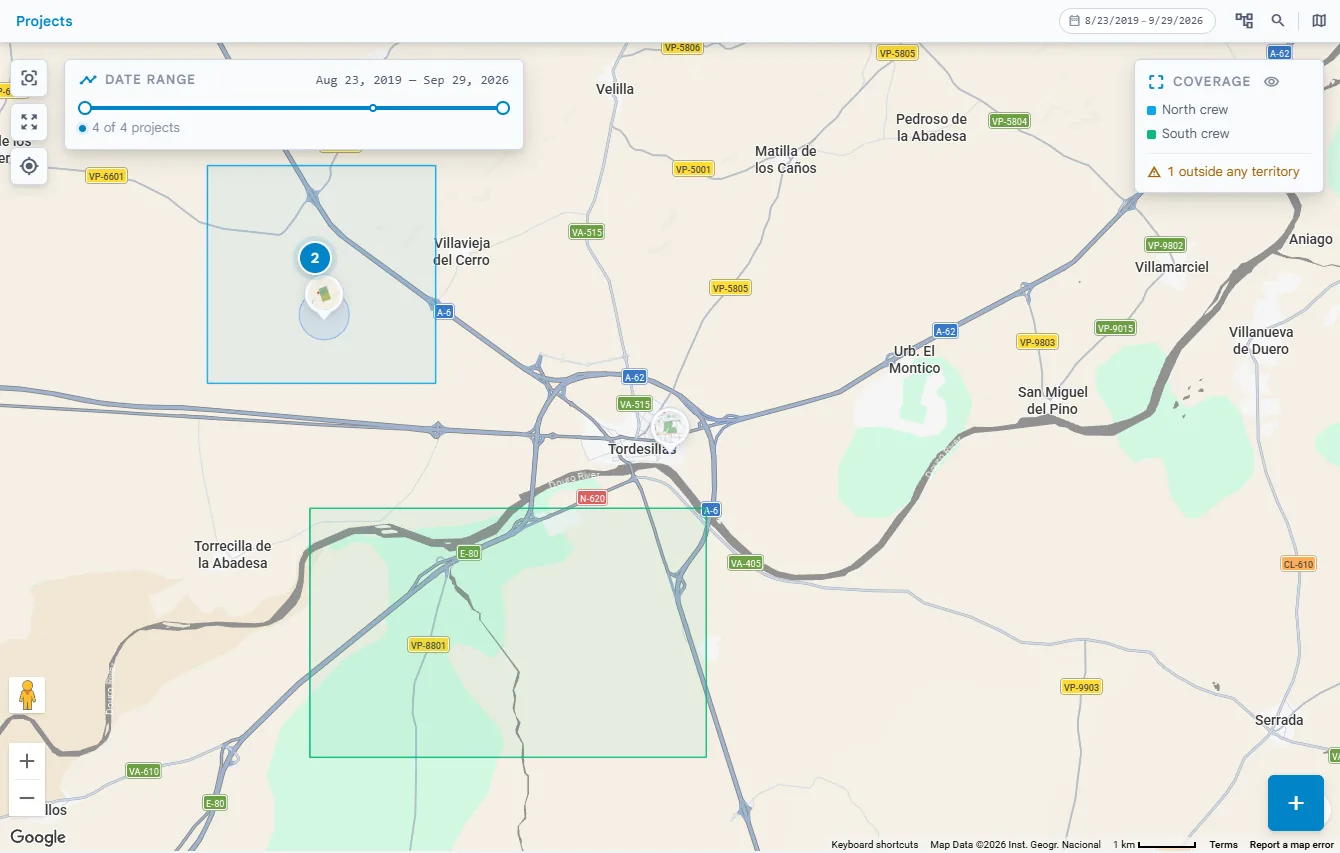Click the add new project plus button
The height and width of the screenshot is (853, 1340).
(1296, 803)
